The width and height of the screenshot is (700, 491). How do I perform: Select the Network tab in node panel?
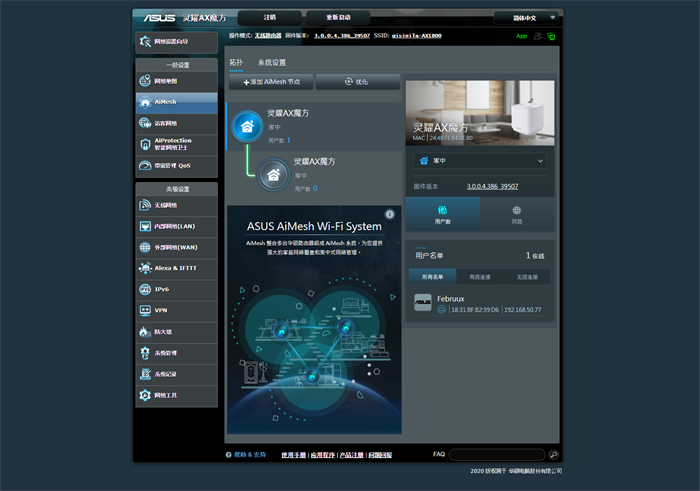click(517, 215)
